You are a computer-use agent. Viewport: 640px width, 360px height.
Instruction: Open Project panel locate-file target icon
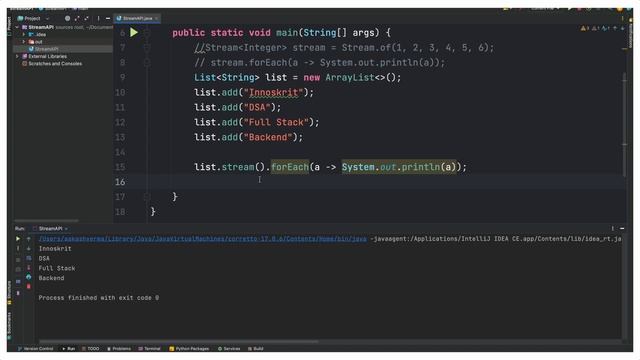click(x=67, y=18)
